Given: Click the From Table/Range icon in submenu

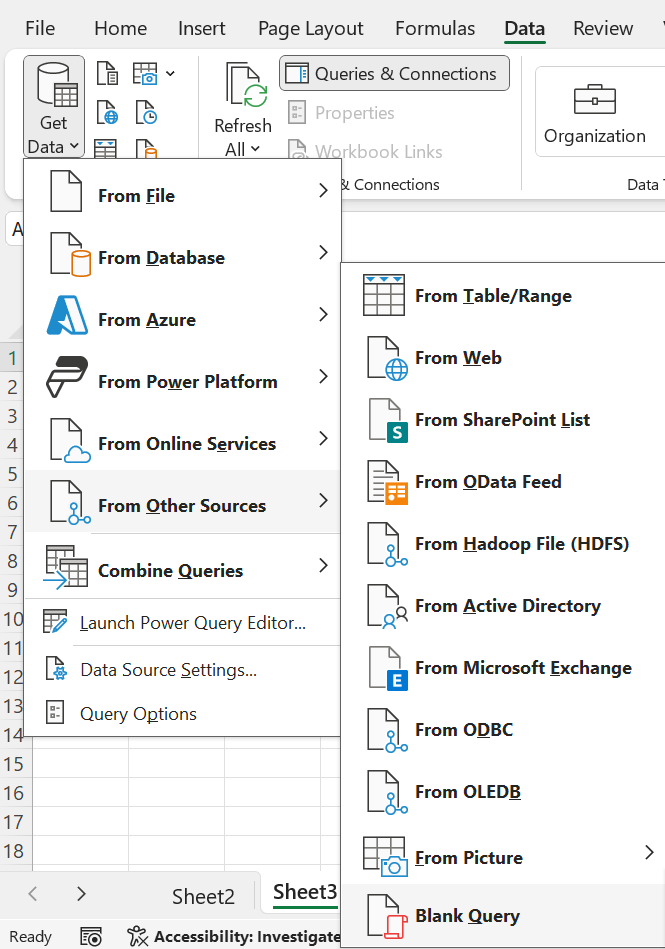Looking at the screenshot, I should 384,295.
